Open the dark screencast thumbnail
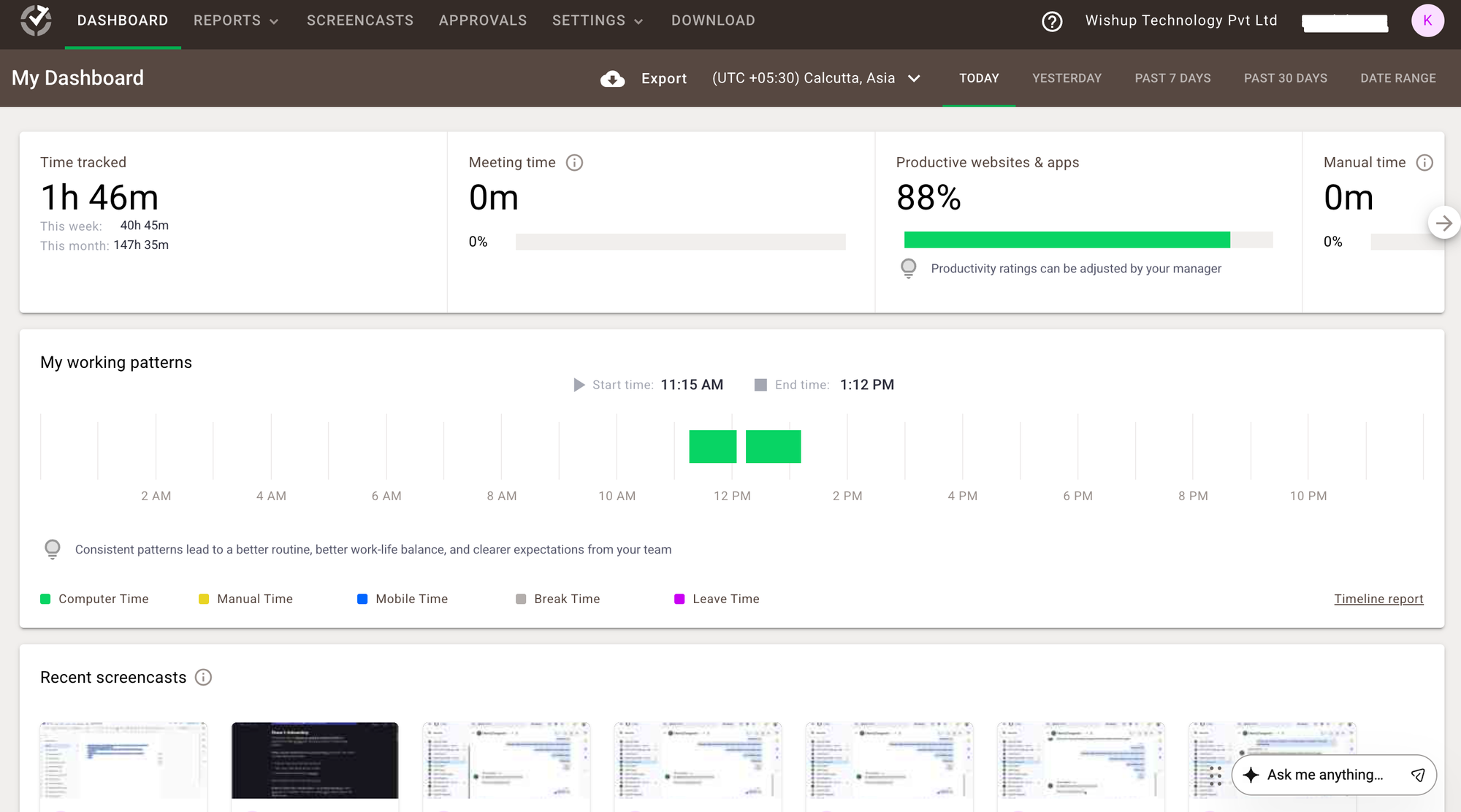The image size is (1461, 812). coord(315,760)
